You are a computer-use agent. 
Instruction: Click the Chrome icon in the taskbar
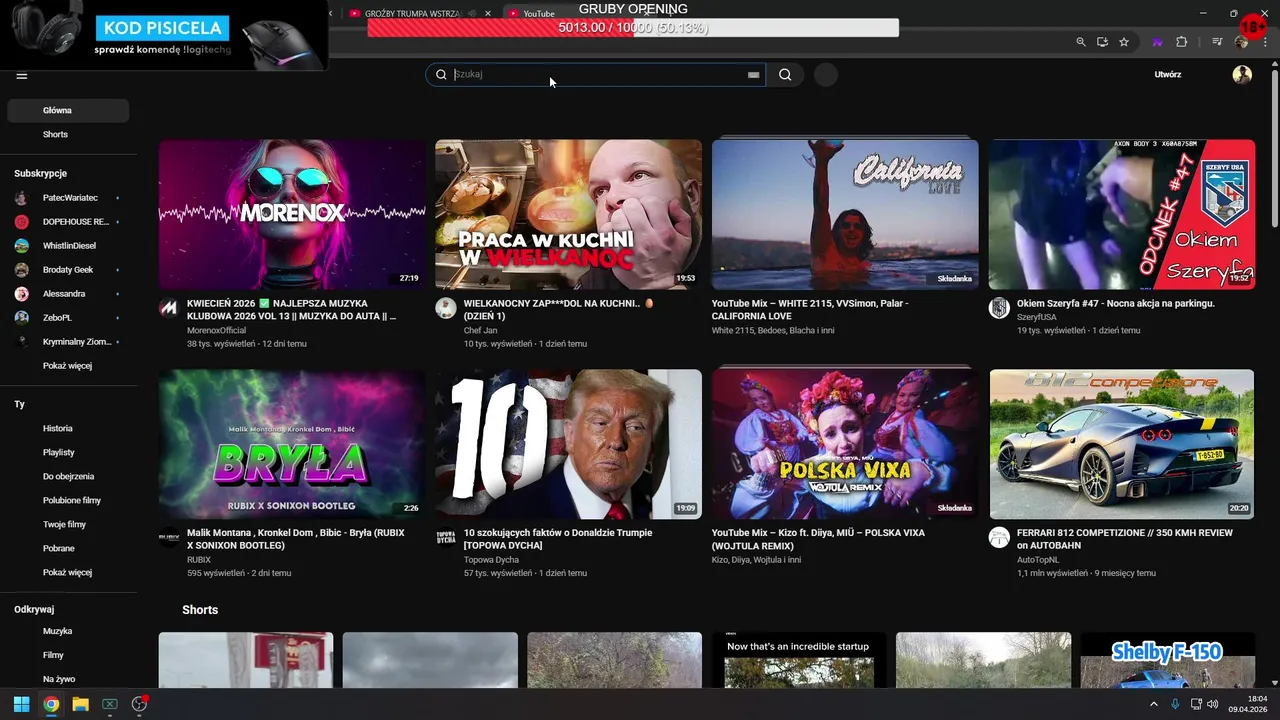[51, 704]
